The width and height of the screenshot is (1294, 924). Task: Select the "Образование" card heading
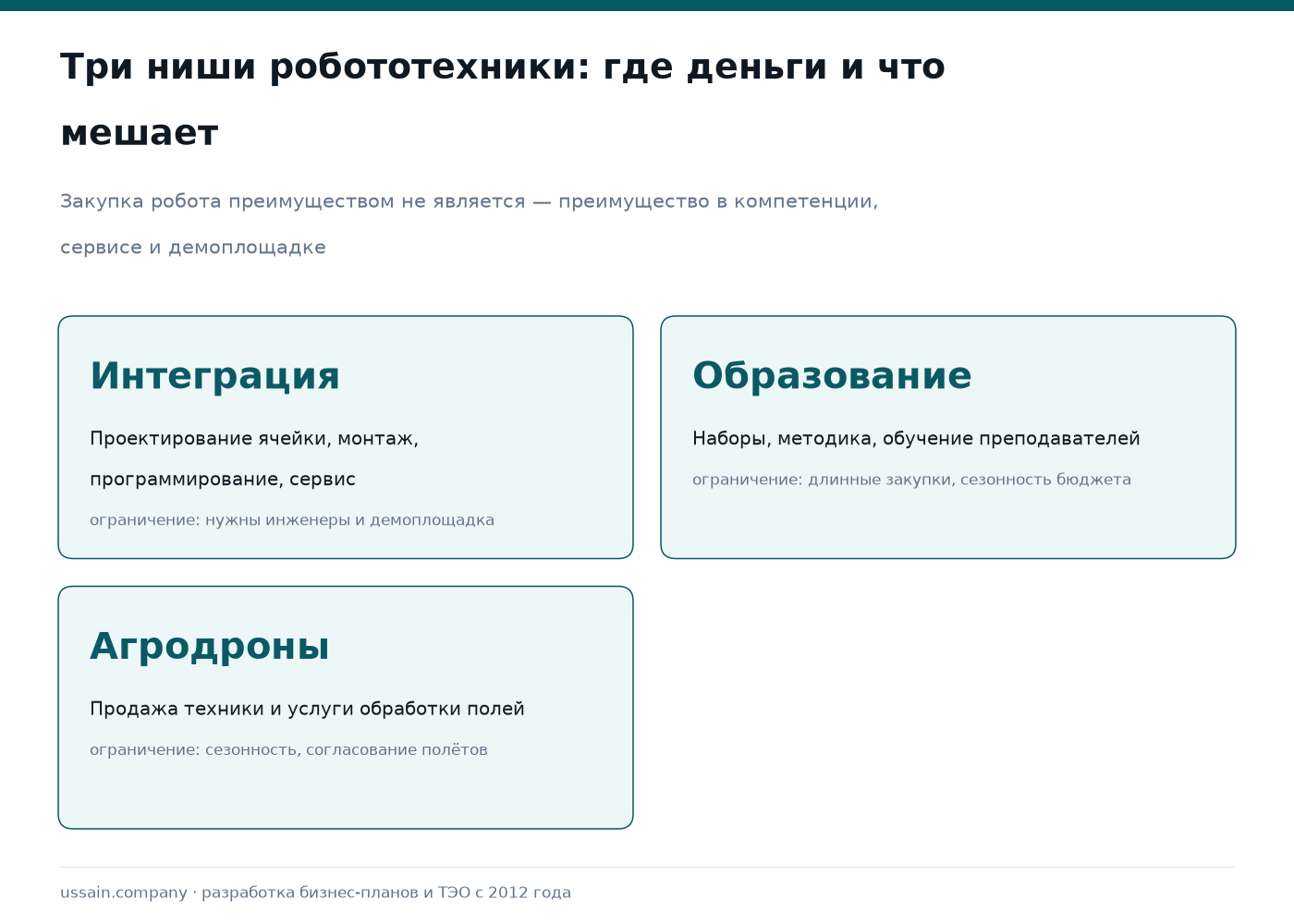pyautogui.click(x=832, y=377)
